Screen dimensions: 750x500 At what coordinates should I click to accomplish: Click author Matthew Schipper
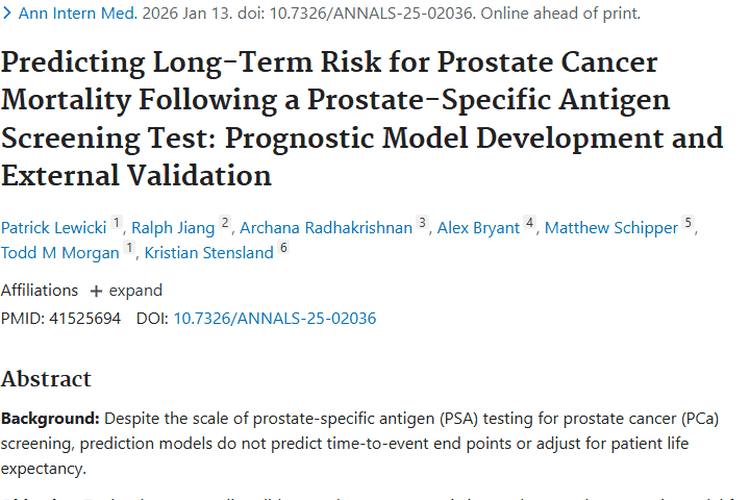(611, 228)
